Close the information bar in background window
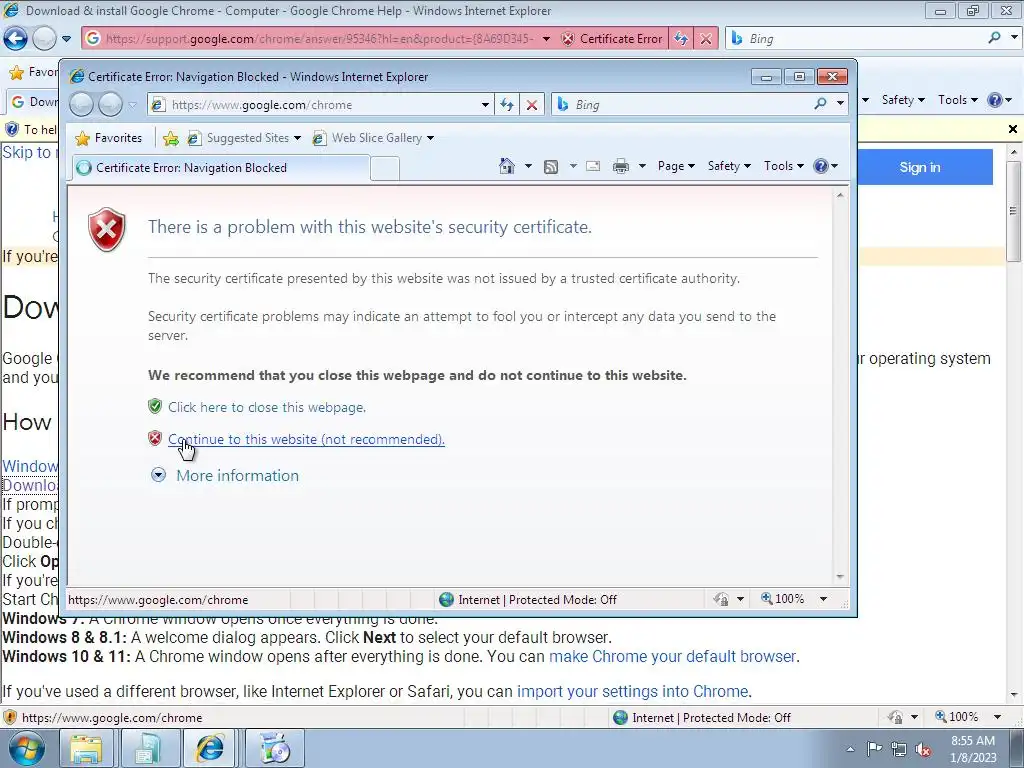Viewport: 1024px width, 768px height. [1013, 129]
